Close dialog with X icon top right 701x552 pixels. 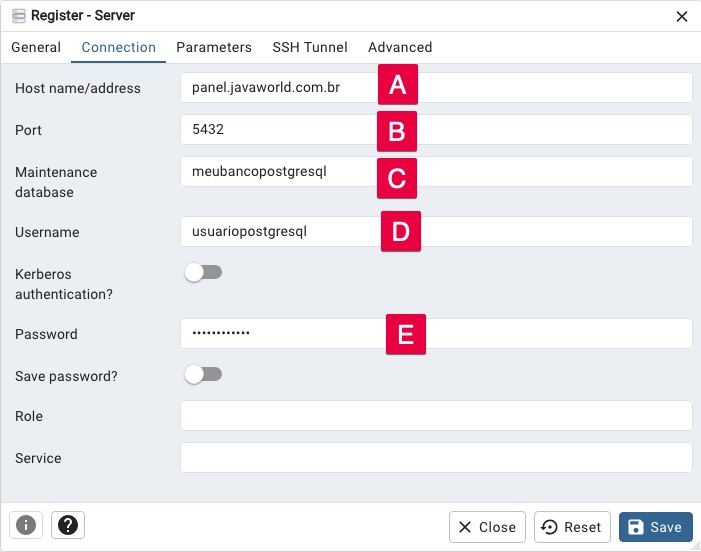(x=681, y=17)
